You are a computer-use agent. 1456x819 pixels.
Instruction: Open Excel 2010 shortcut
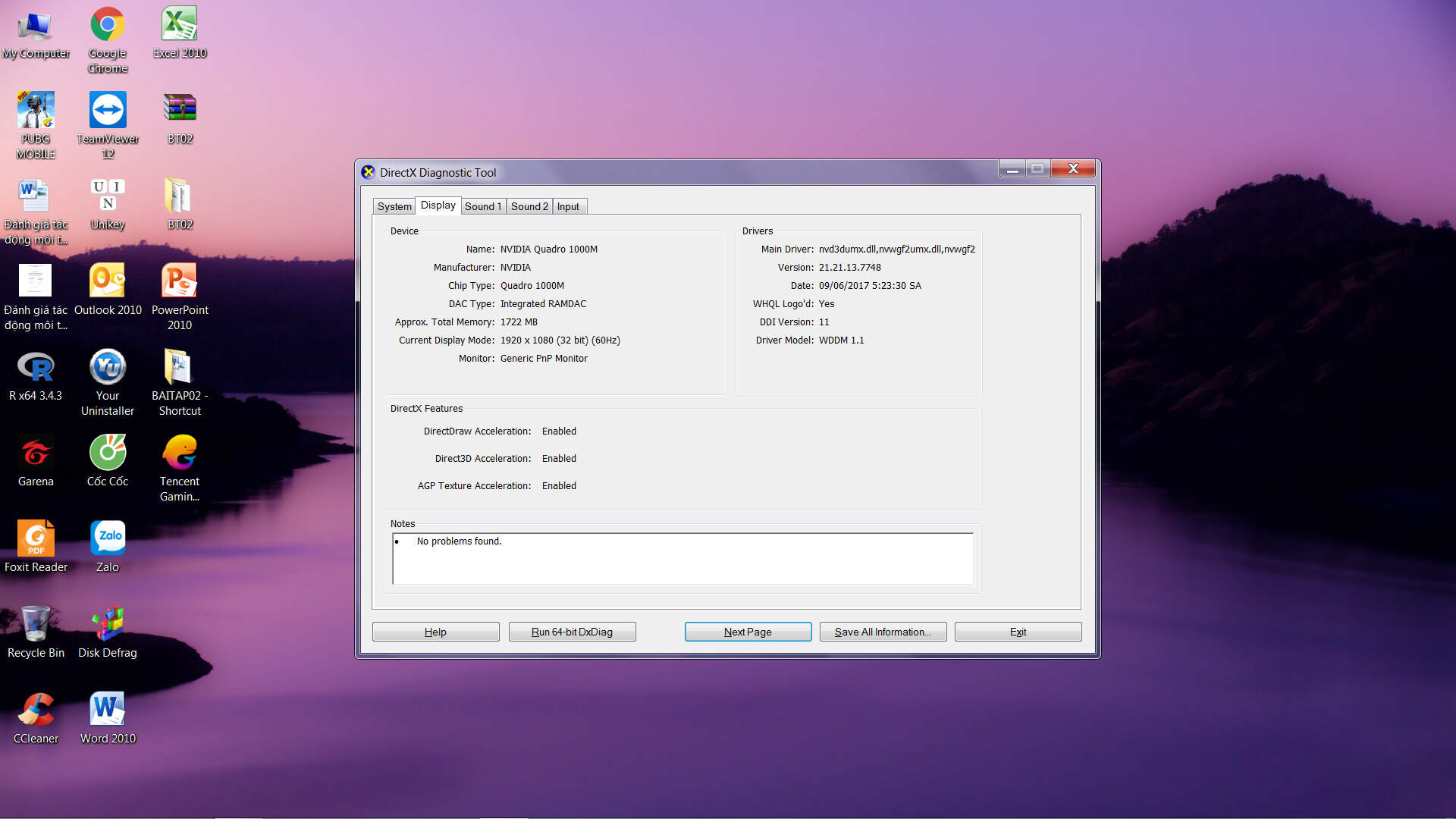(180, 34)
